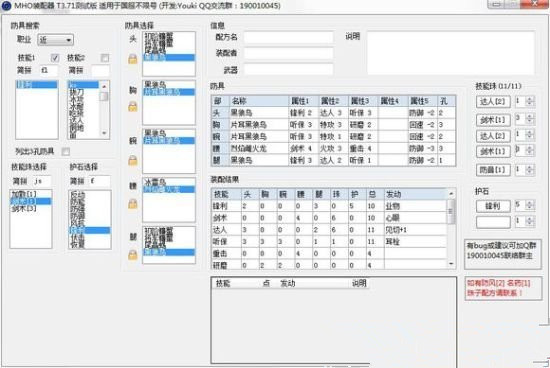Select 片耳黑狼鸟 in the 腕 armor list

[x=169, y=140]
